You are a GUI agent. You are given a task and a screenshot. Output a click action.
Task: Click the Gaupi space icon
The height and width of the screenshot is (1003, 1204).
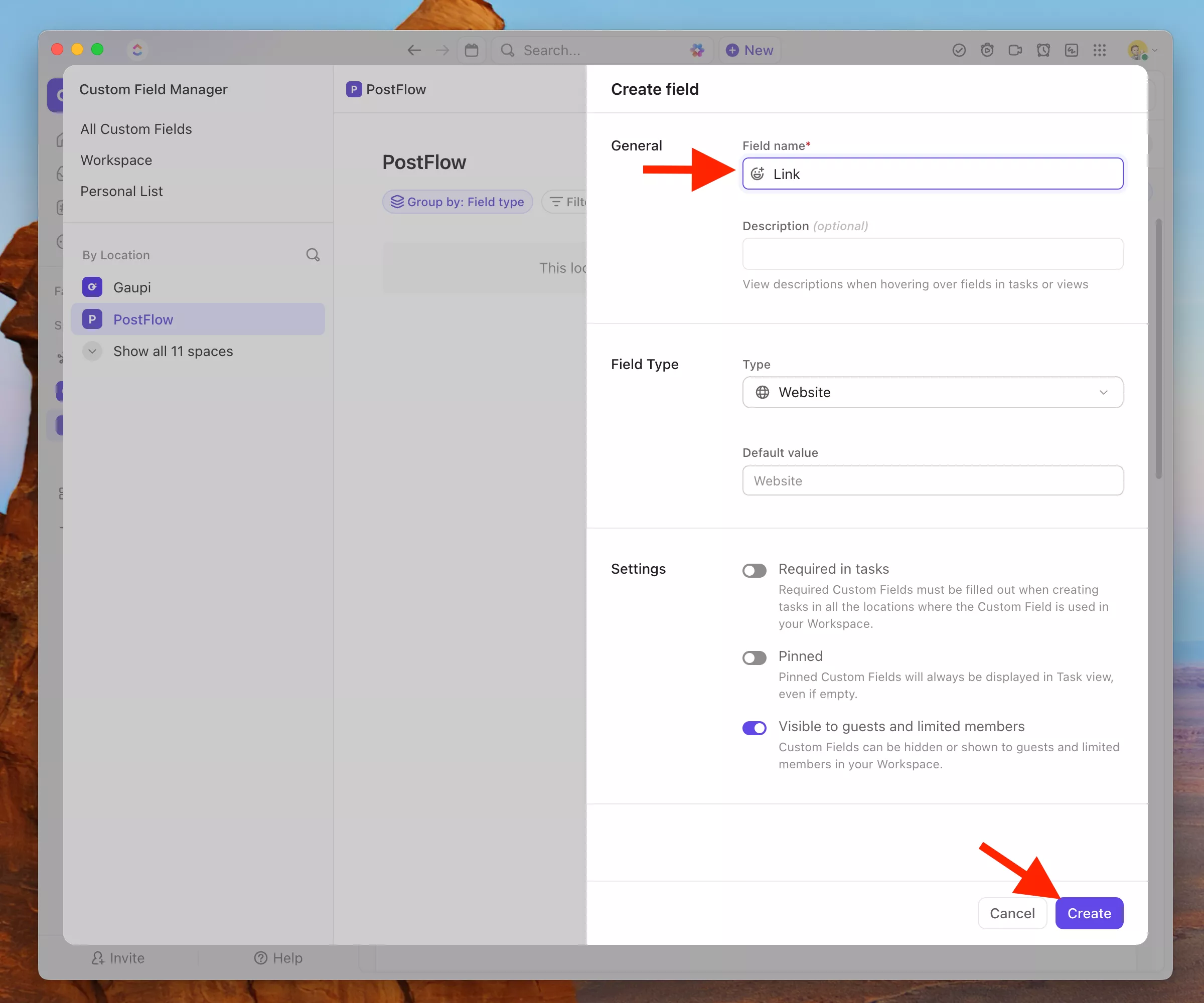coord(92,287)
